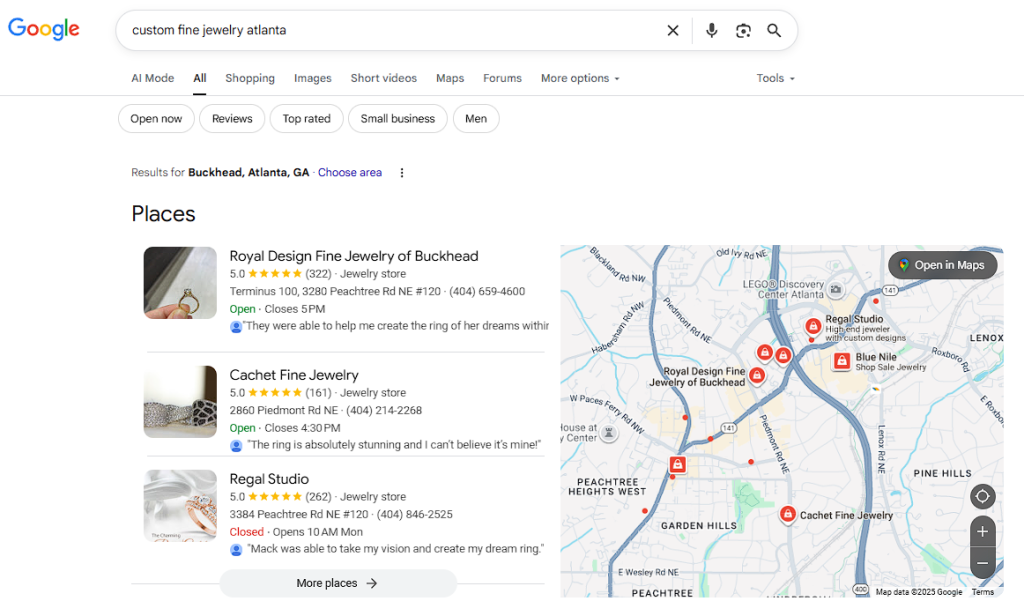
Task: Open Regal Studio listing
Action: coord(269,479)
